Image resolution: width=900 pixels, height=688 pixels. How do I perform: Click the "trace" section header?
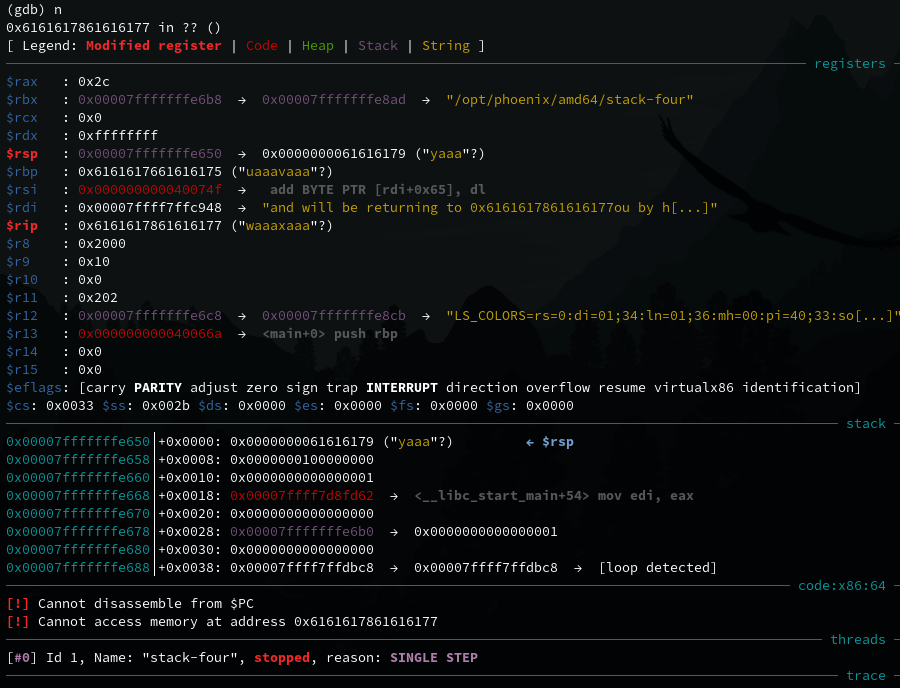point(865,675)
